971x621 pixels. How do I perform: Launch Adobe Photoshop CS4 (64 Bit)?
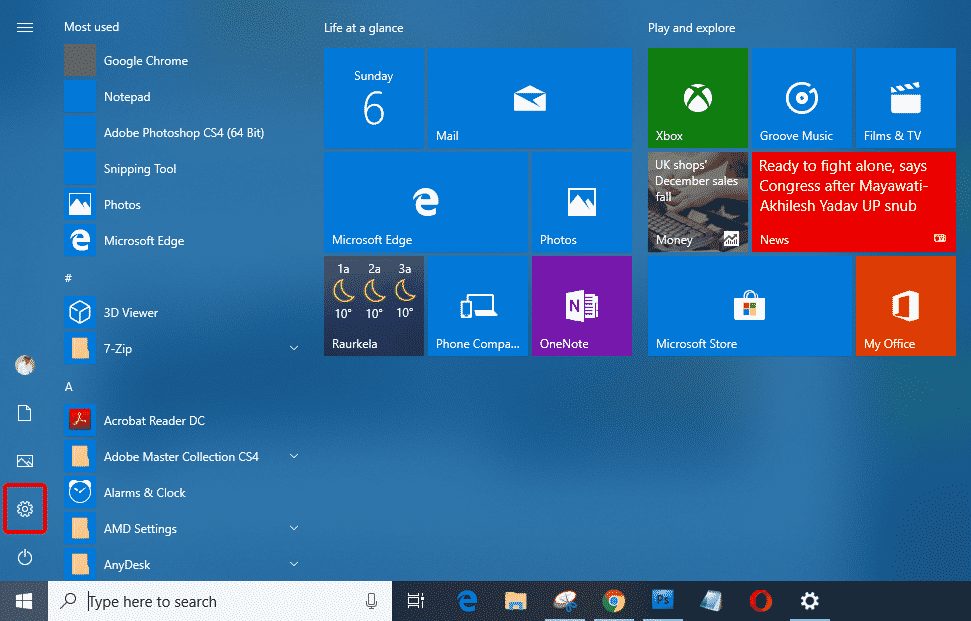[x=181, y=132]
